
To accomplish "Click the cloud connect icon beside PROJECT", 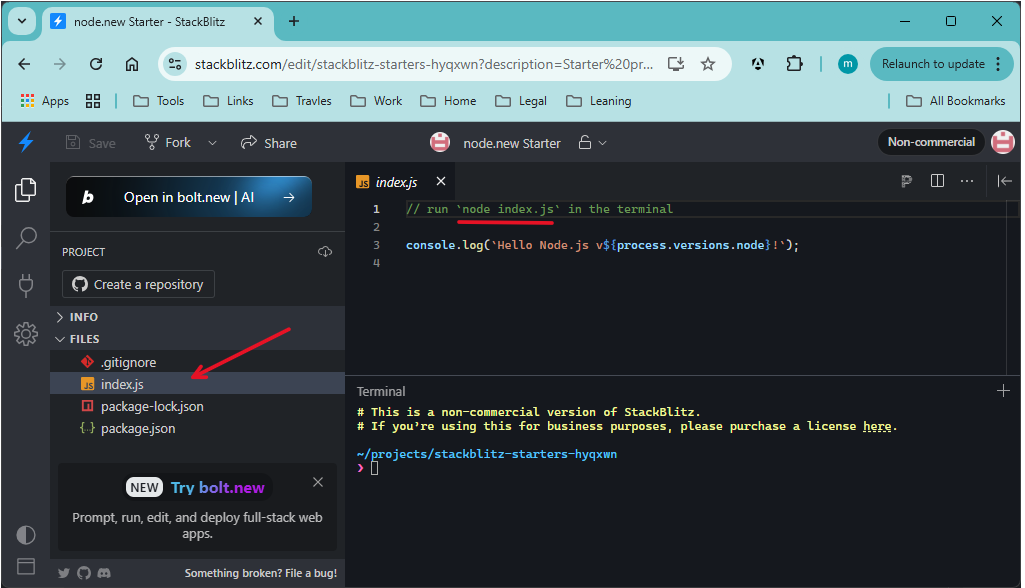I will [x=325, y=252].
